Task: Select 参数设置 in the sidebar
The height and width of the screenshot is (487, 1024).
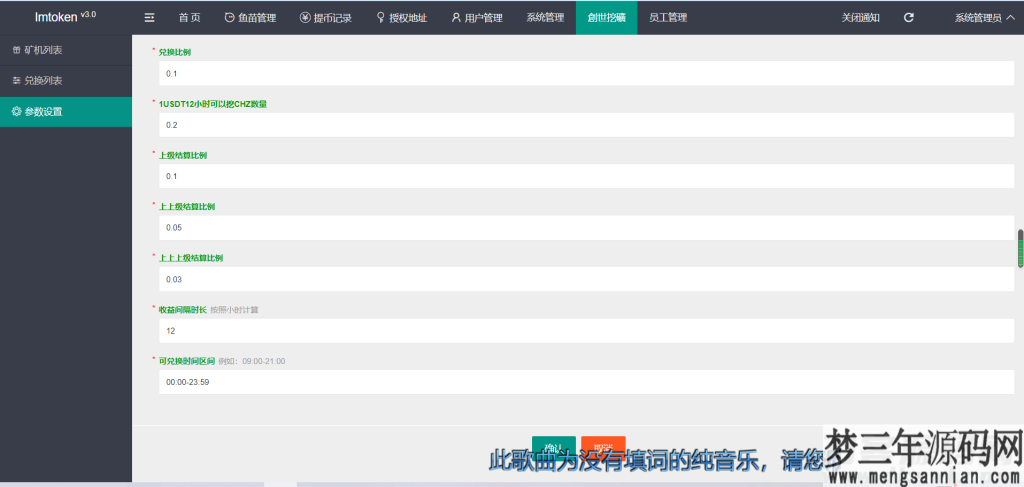Action: 66,112
